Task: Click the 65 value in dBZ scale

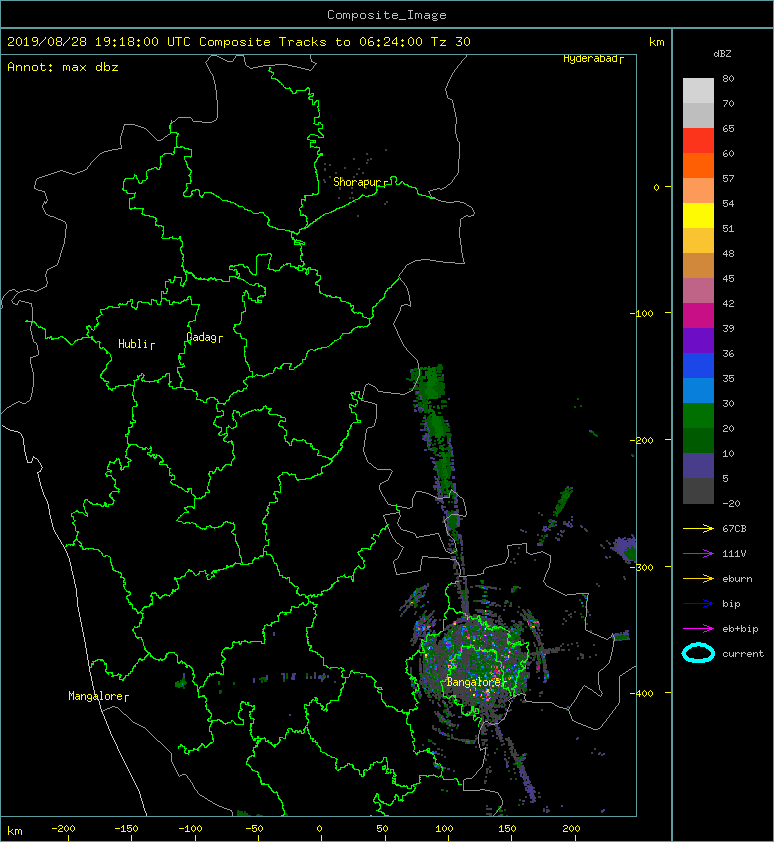Action: coord(728,128)
